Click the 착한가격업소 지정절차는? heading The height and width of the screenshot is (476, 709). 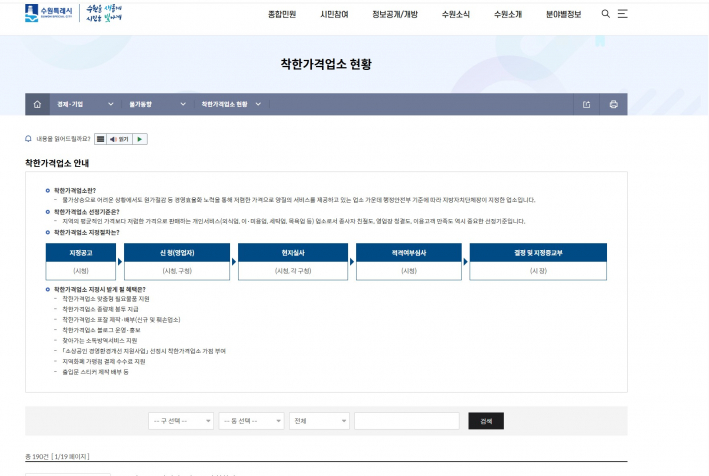pyautogui.click(x=87, y=232)
